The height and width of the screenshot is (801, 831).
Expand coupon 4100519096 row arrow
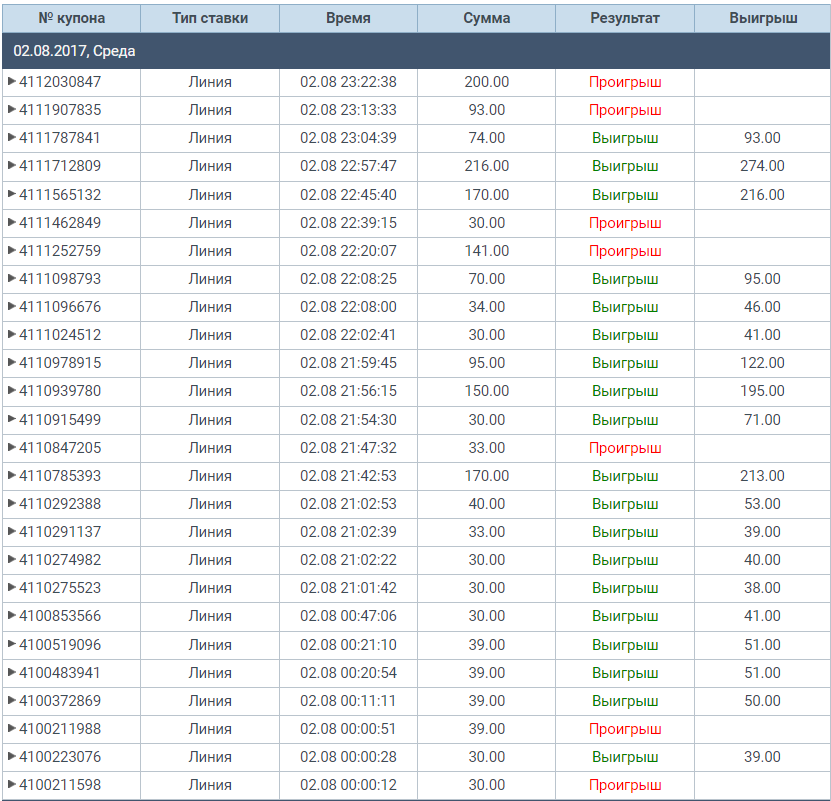click(x=12, y=645)
